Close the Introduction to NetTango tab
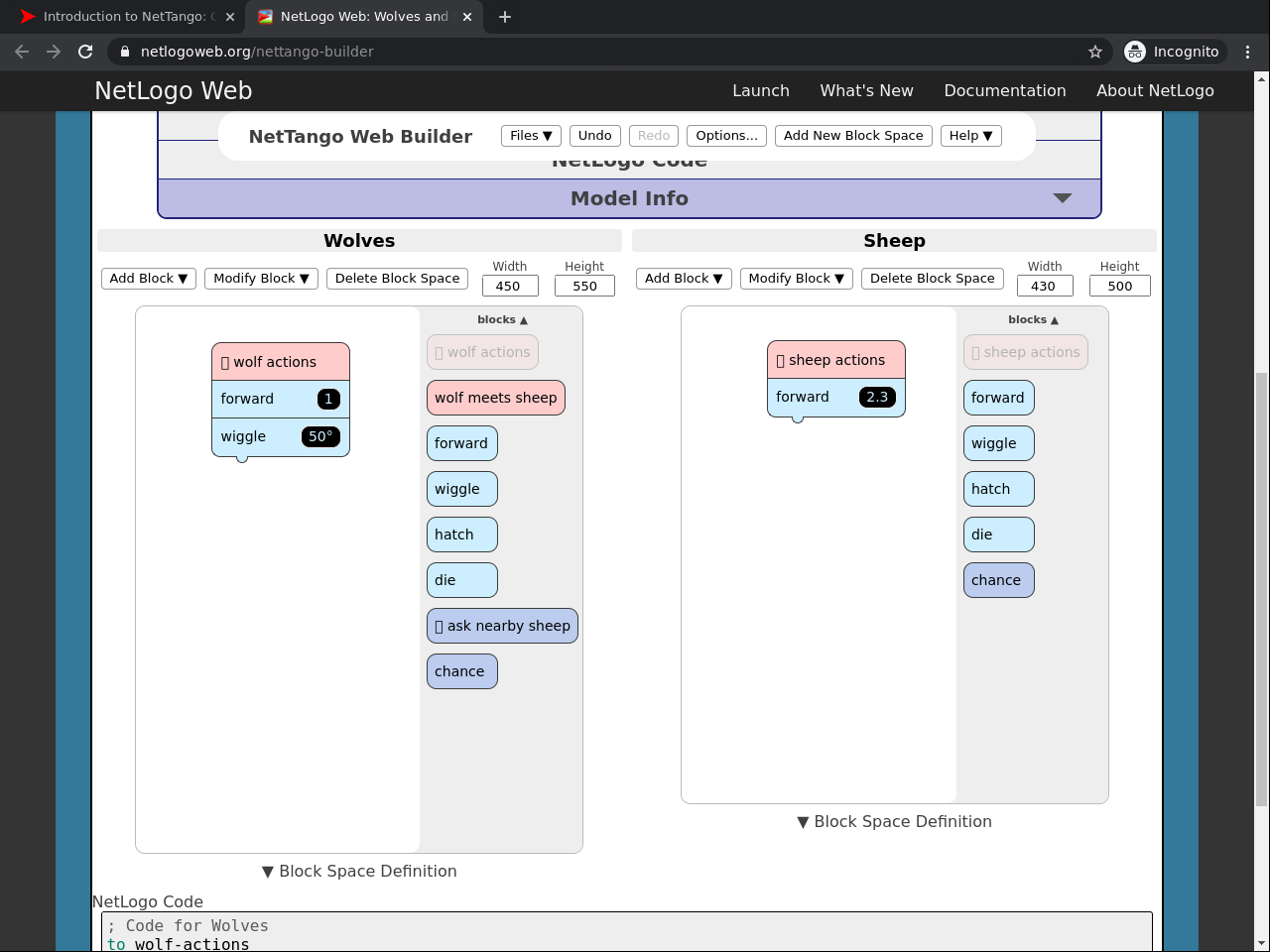 click(x=230, y=17)
